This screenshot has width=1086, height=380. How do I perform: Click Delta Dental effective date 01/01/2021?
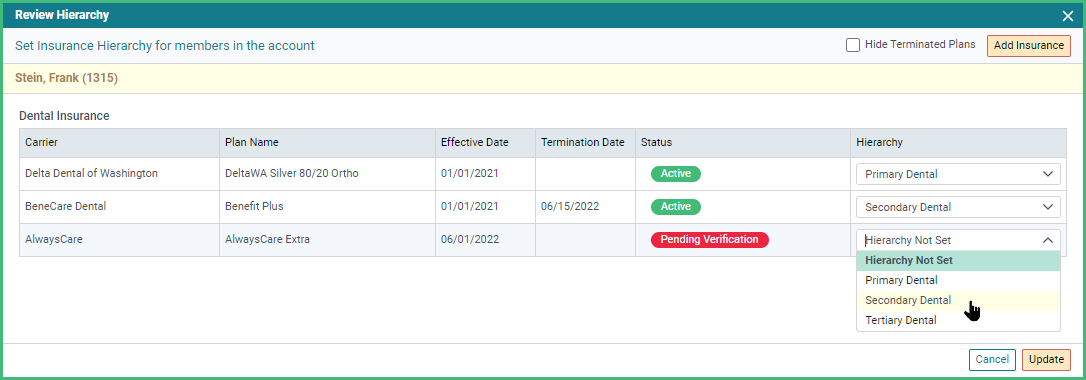pyautogui.click(x=470, y=174)
